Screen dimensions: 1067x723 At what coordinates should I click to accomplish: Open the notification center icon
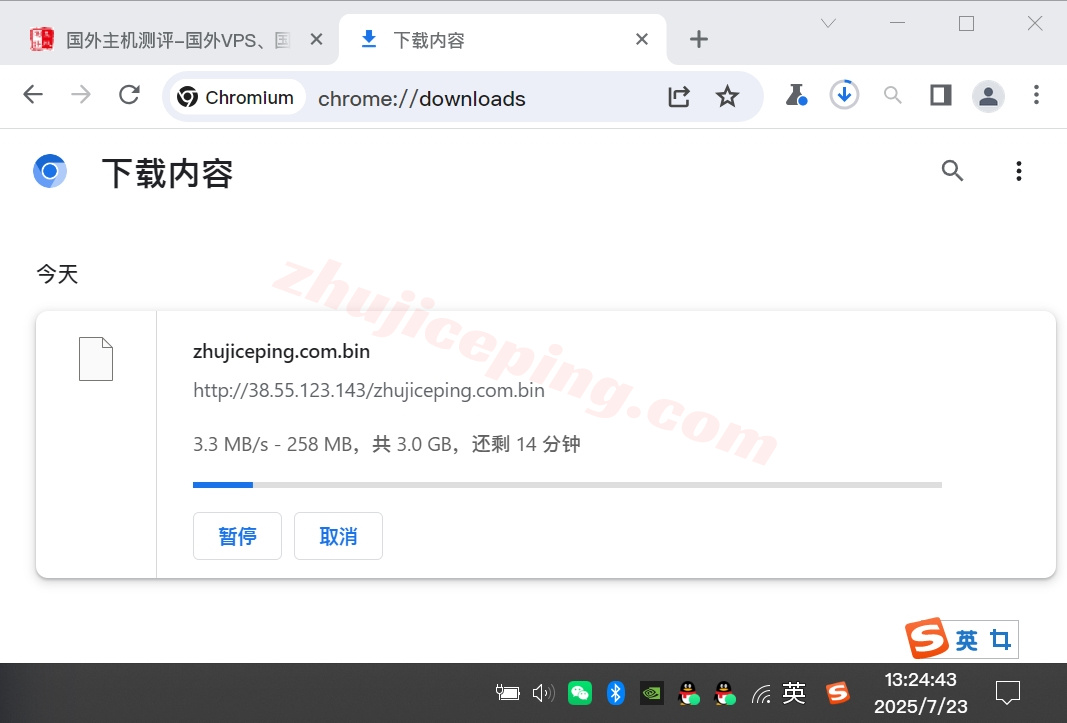tap(1008, 693)
